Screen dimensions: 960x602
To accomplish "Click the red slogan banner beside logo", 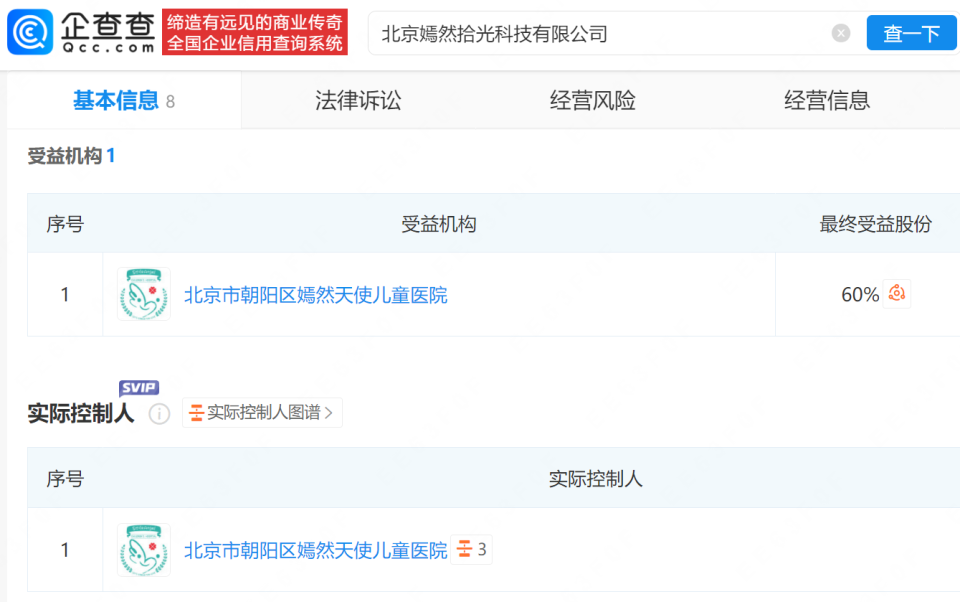I will pos(255,32).
